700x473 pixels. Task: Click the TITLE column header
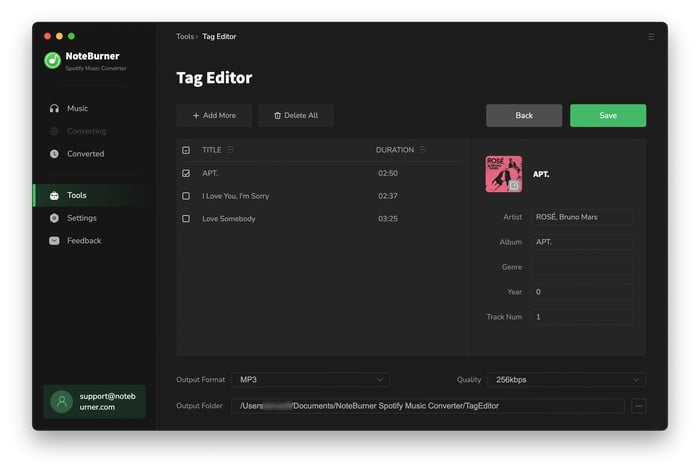coord(212,150)
